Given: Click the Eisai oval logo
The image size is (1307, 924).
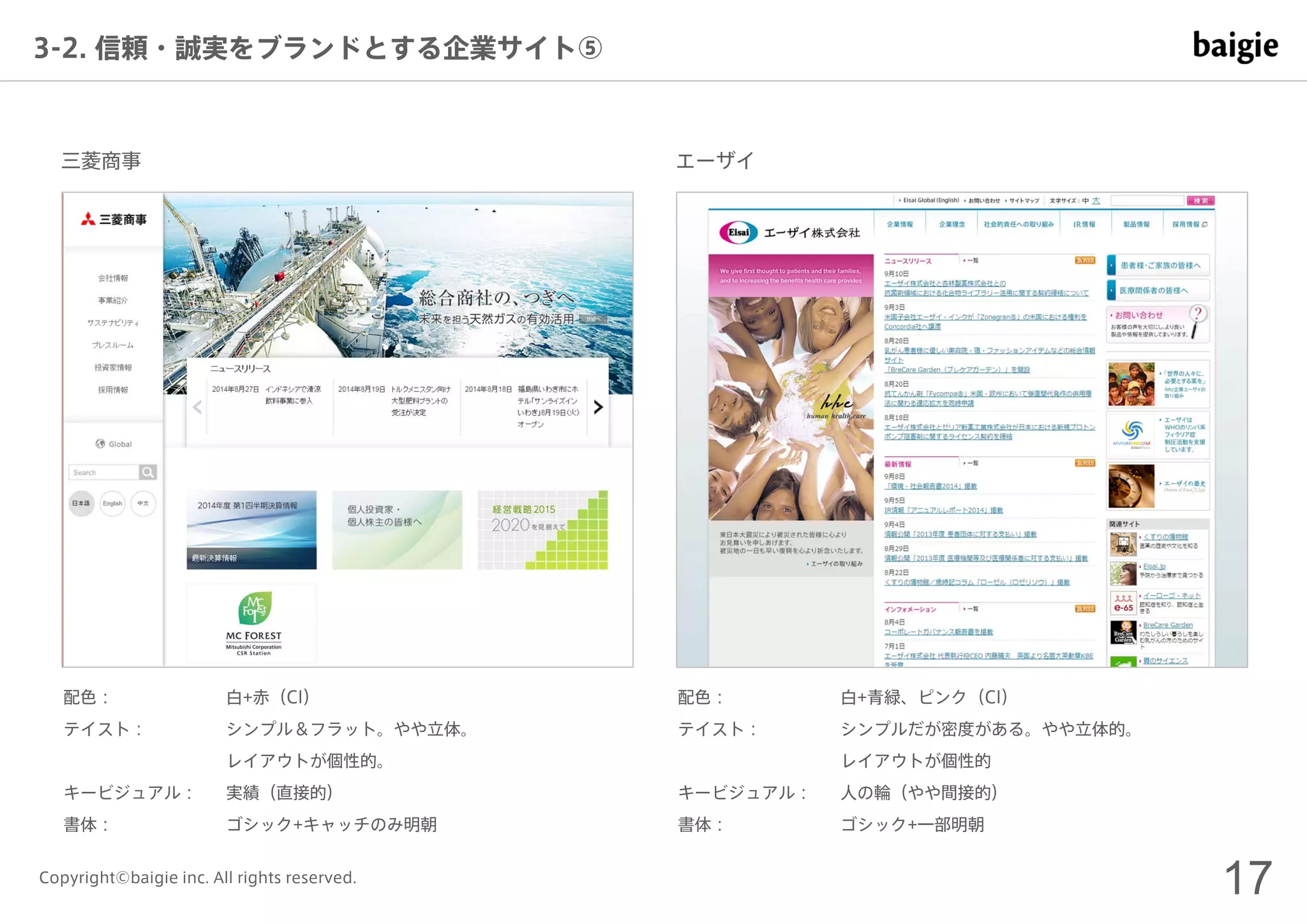Looking at the screenshot, I should click(738, 232).
